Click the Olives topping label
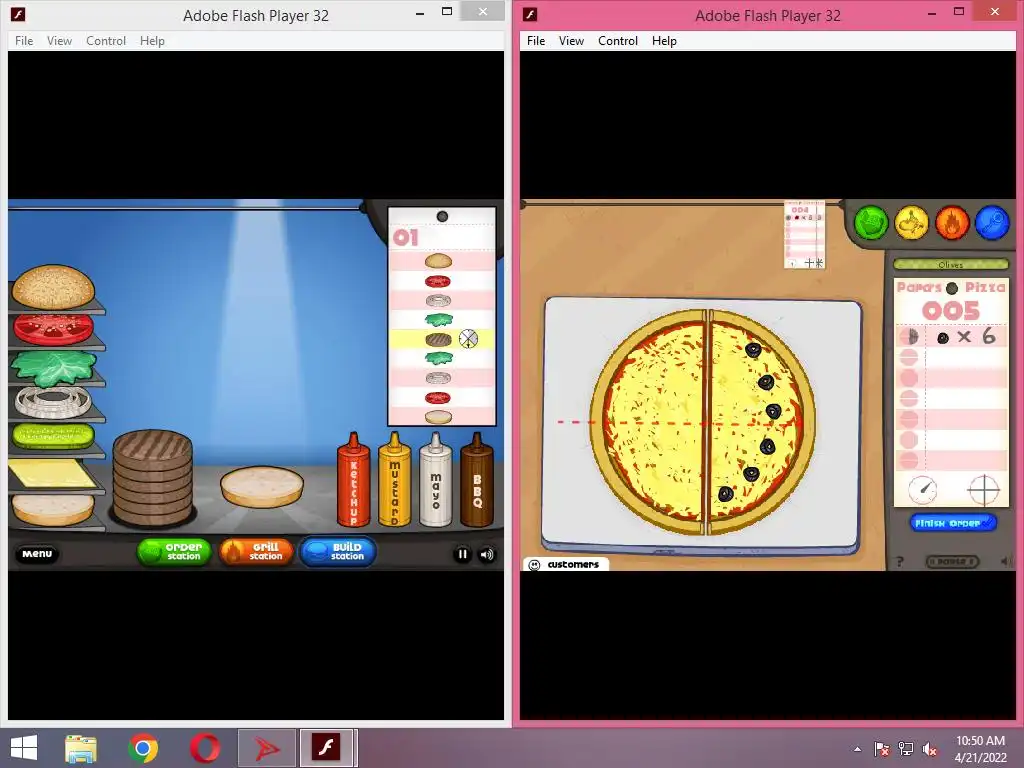The height and width of the screenshot is (768, 1024). [x=951, y=264]
